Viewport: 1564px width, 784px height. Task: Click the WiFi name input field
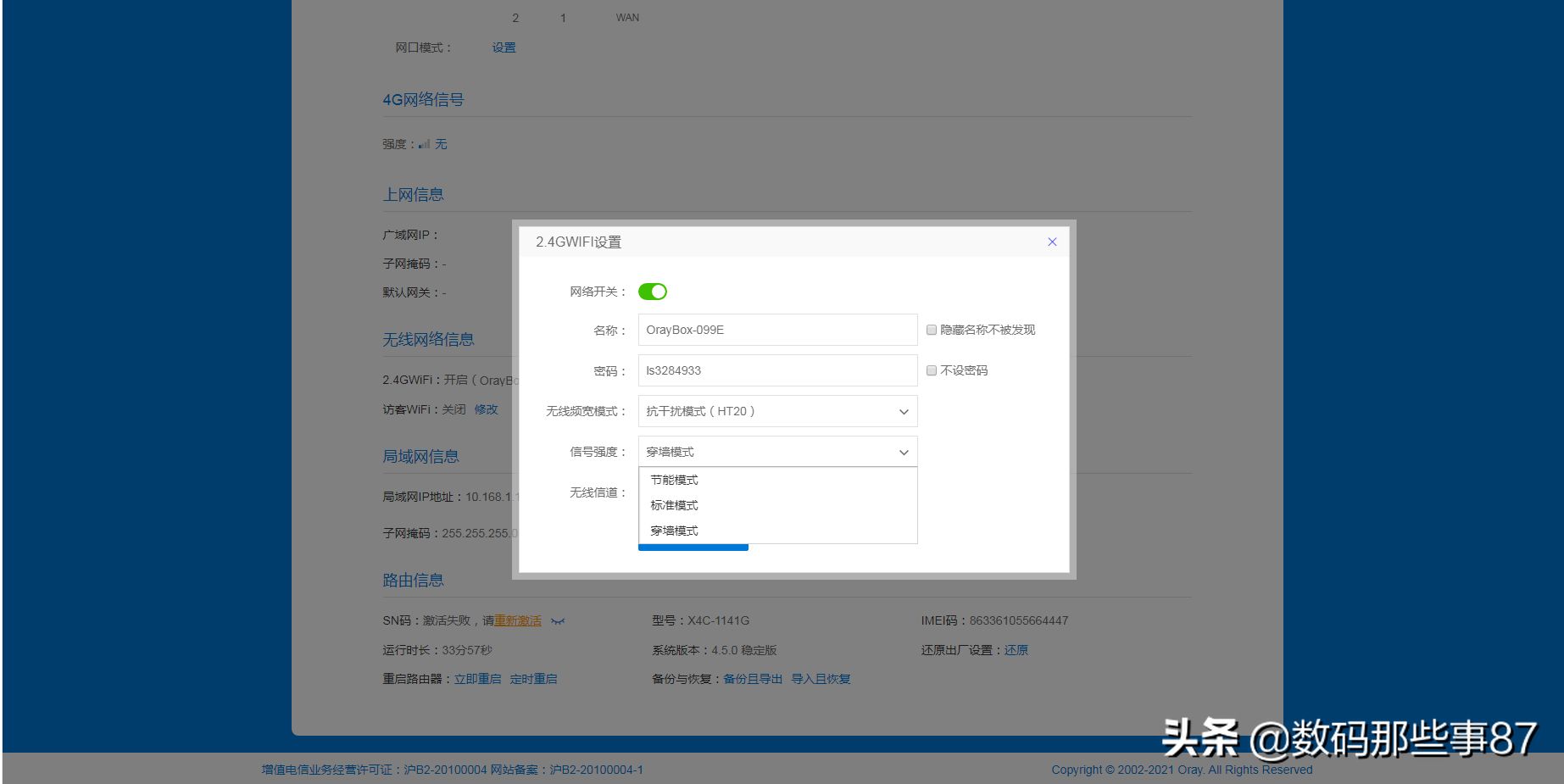tap(776, 330)
